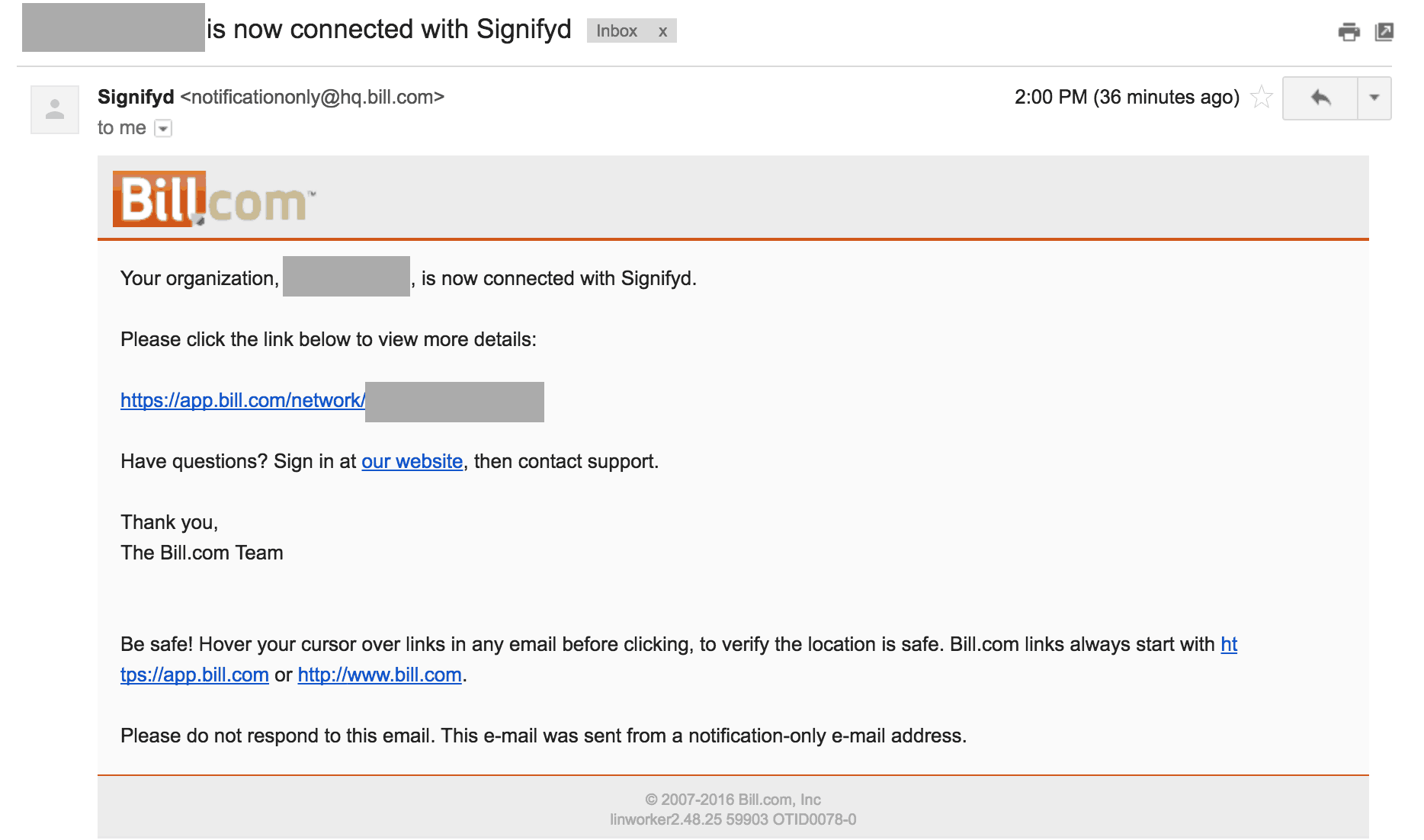Viewport: 1424px width, 840px height.
Task: Click the Bill.com logo image
Action: point(214,199)
